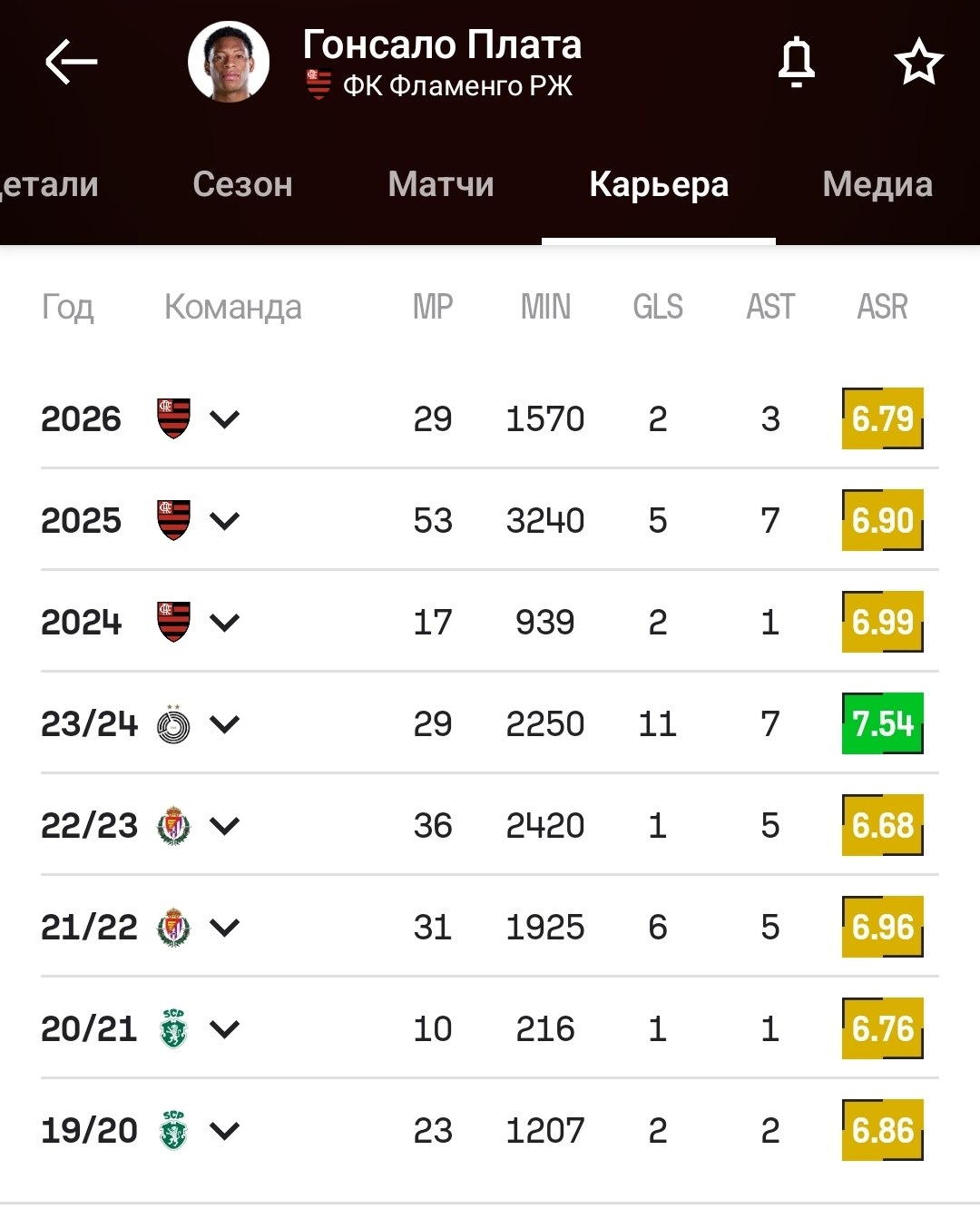Tap the green 7.54 rating badge
This screenshot has height=1209, width=980.
tap(882, 723)
